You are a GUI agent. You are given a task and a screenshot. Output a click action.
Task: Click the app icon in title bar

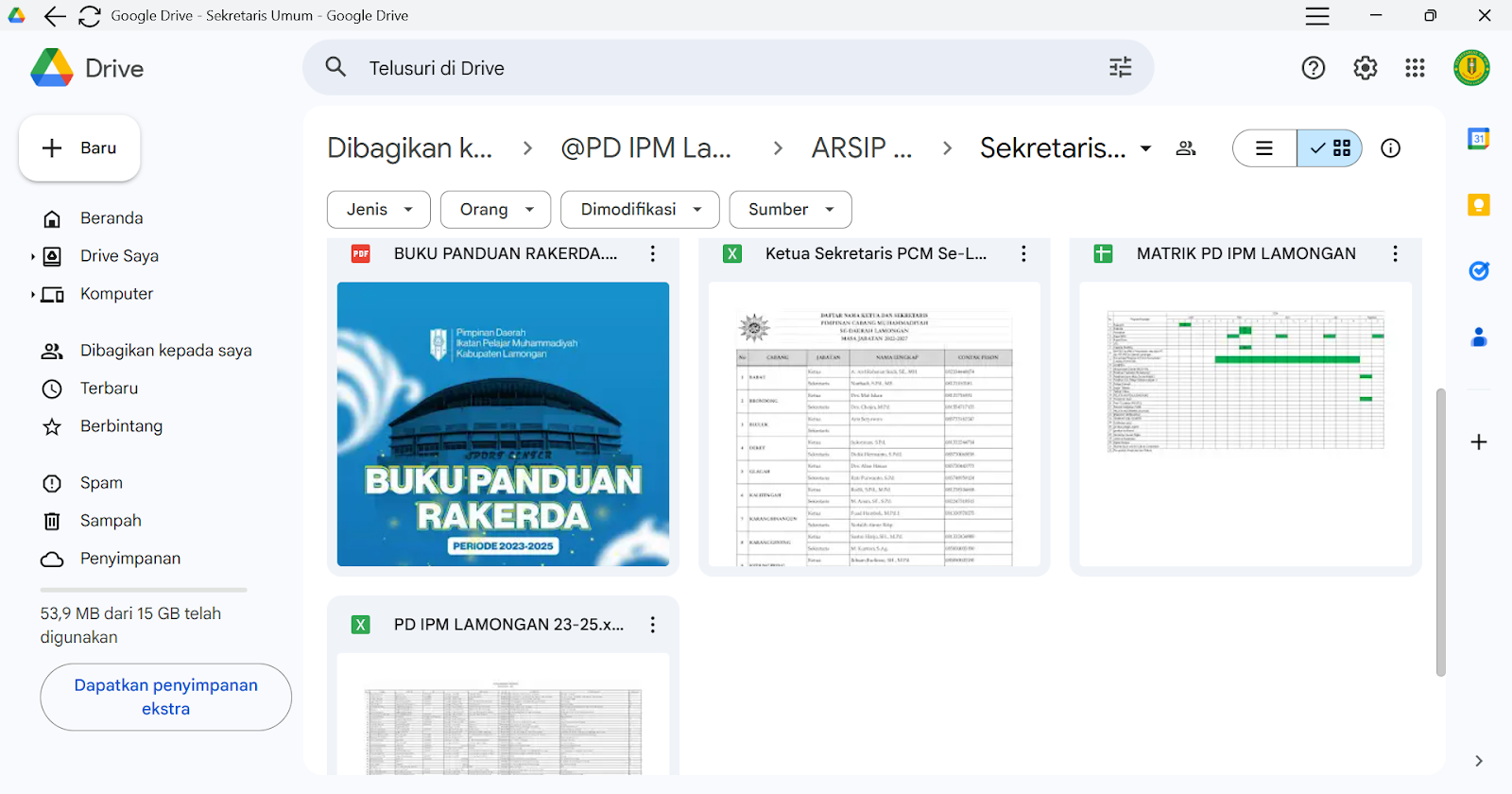(x=17, y=16)
